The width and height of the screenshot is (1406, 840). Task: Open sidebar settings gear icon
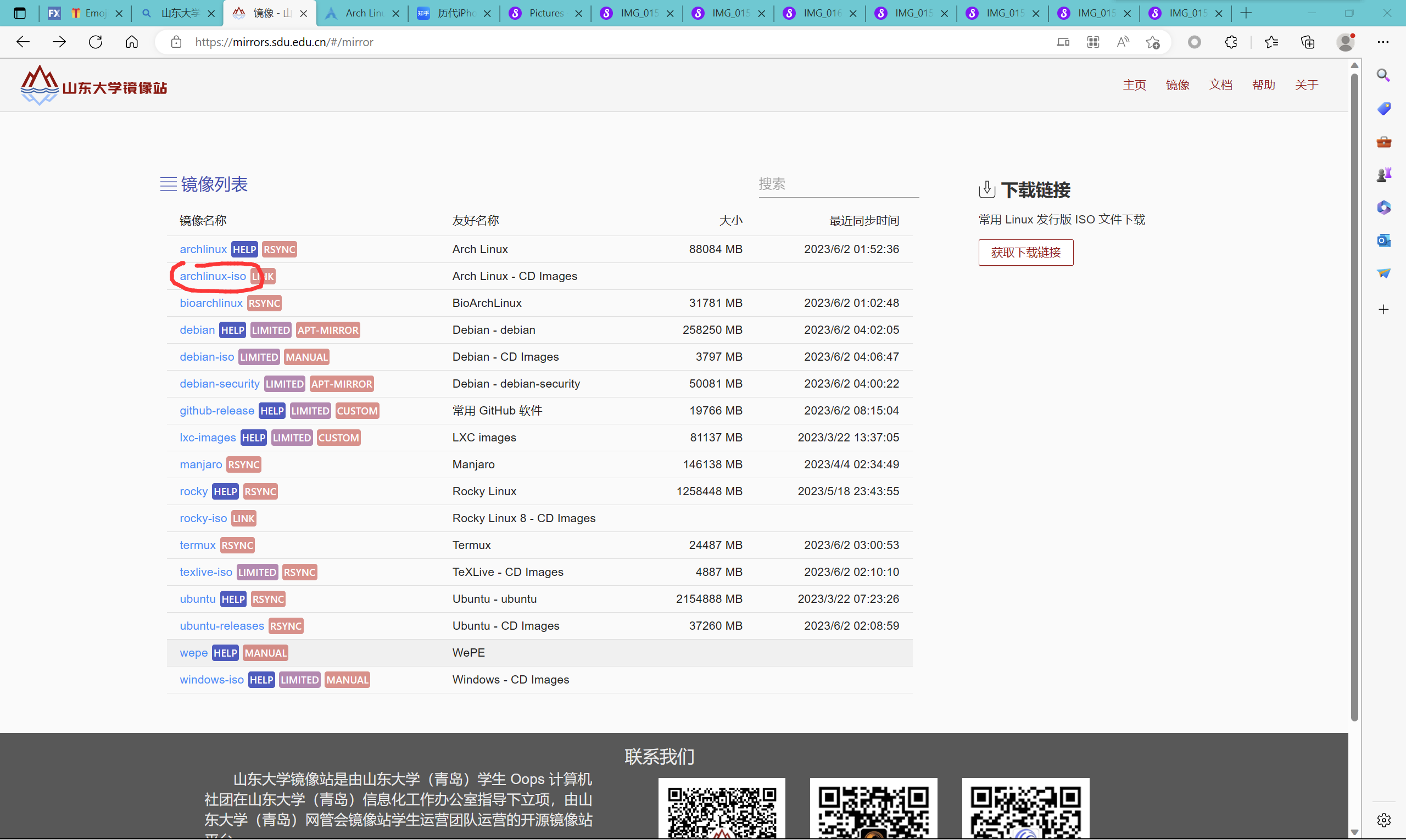pyautogui.click(x=1383, y=820)
